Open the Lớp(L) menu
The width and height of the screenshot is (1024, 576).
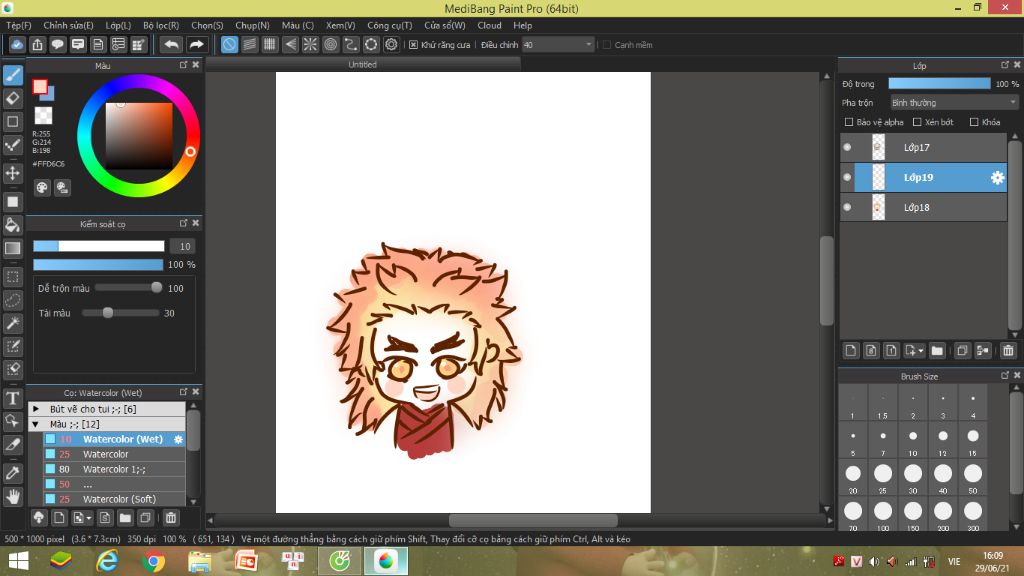tap(118, 25)
